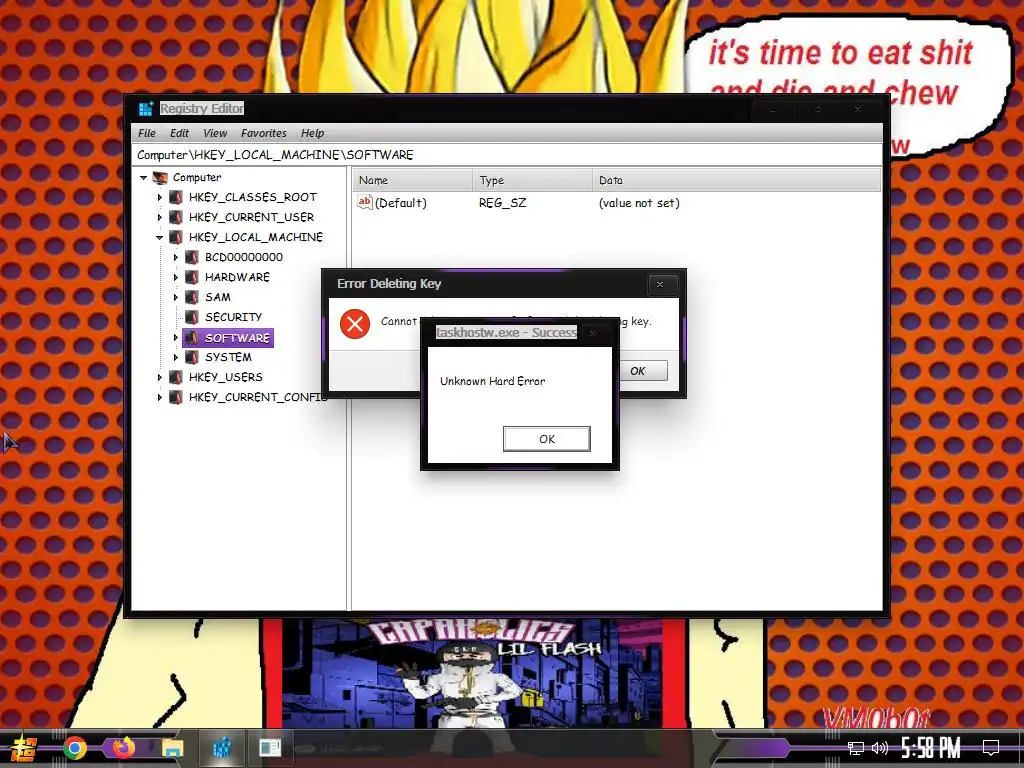The height and width of the screenshot is (768, 1024).
Task: Open the Edit menu
Action: 179,133
